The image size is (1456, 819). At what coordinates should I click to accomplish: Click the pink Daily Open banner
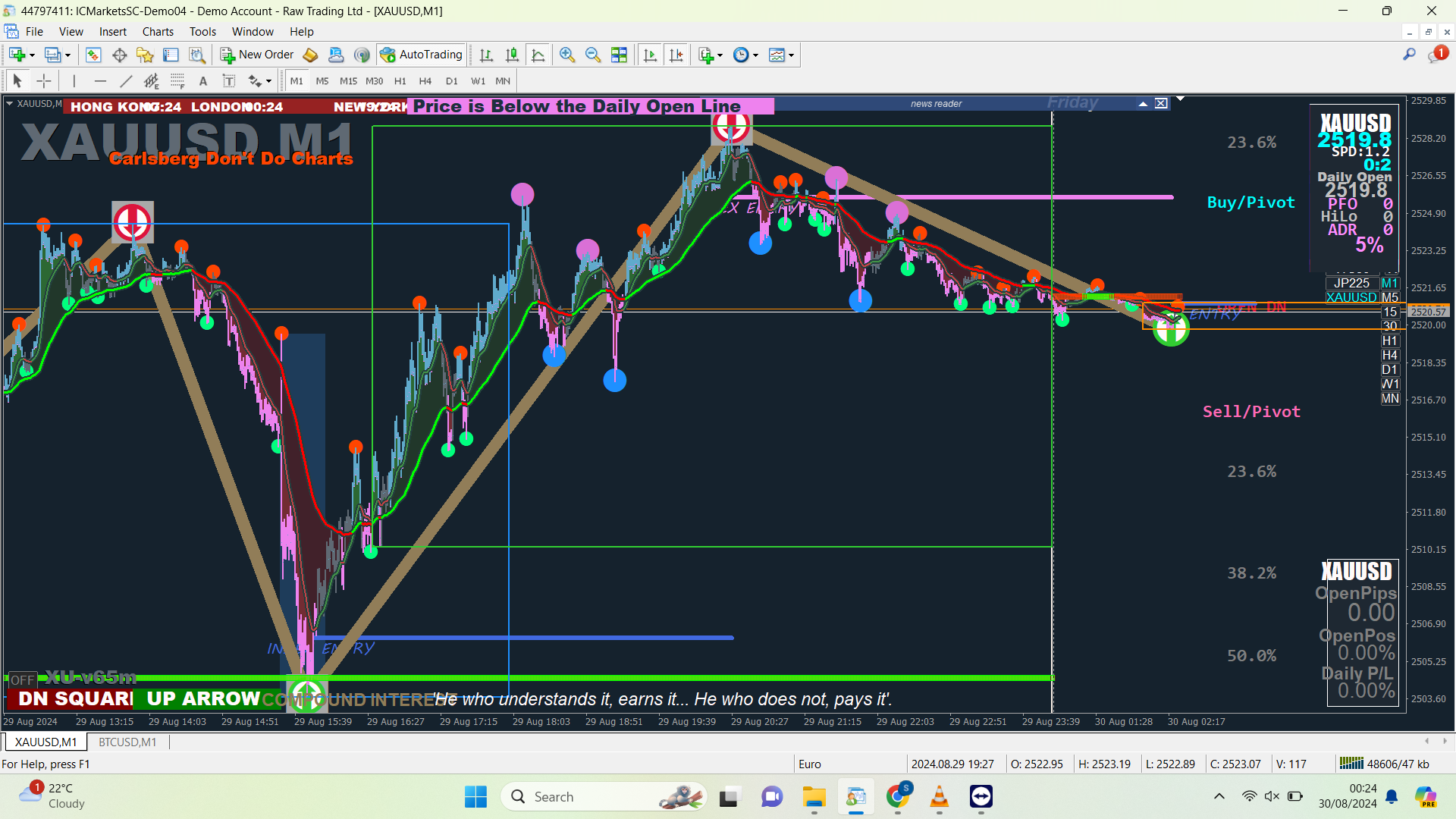pos(590,106)
